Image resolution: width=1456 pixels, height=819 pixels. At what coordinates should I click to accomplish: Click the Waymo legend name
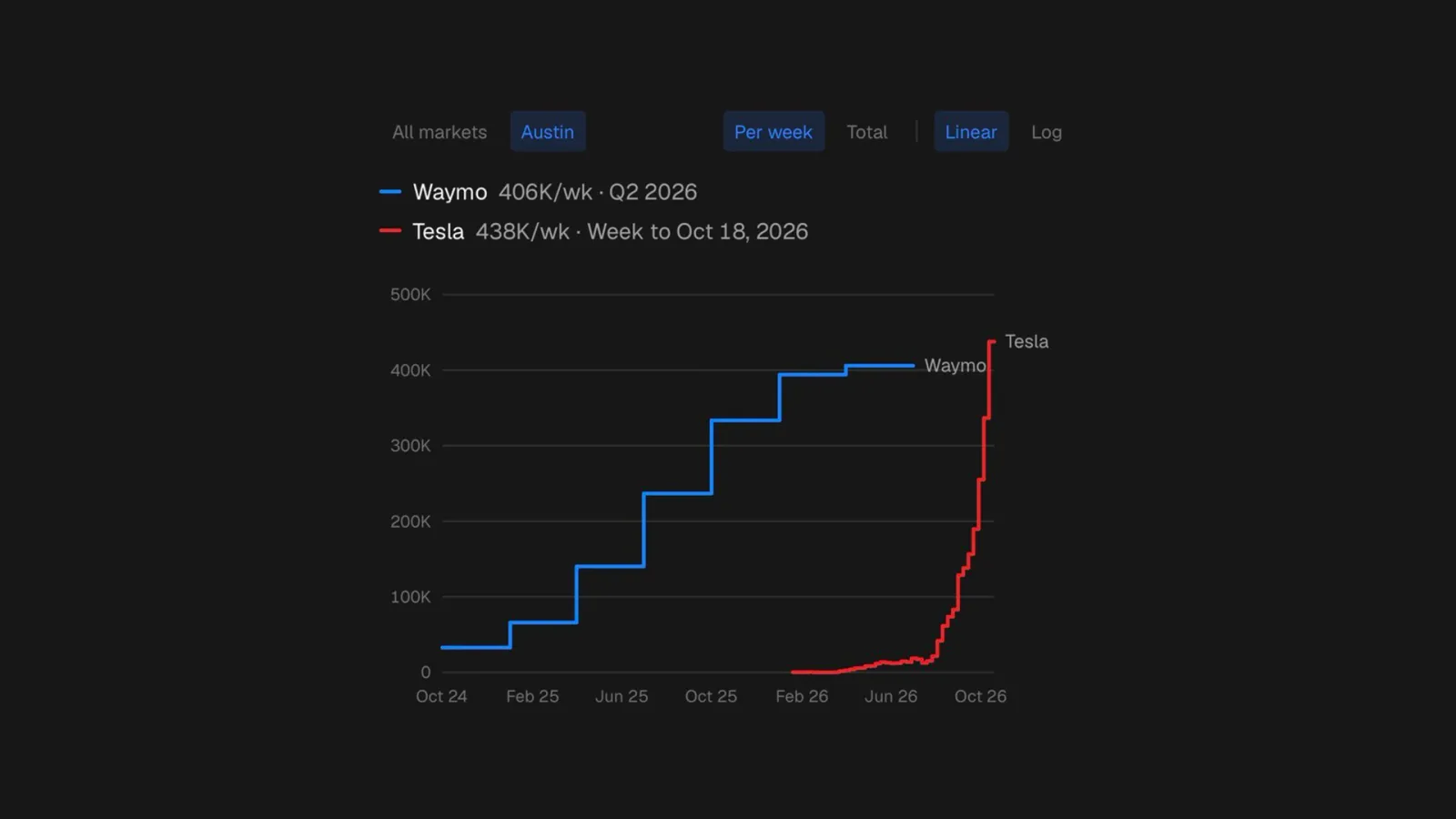pos(450,192)
